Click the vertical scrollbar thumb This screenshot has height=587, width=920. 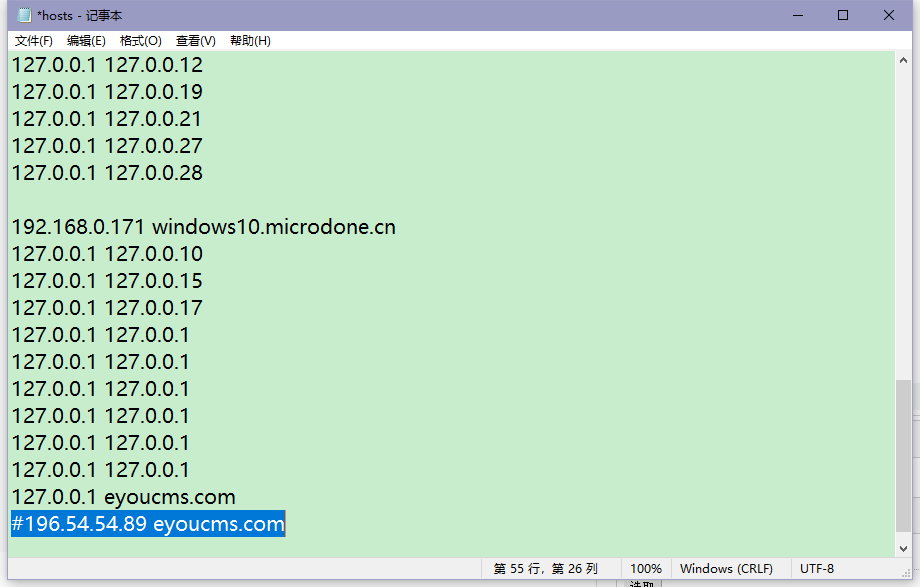[904, 455]
